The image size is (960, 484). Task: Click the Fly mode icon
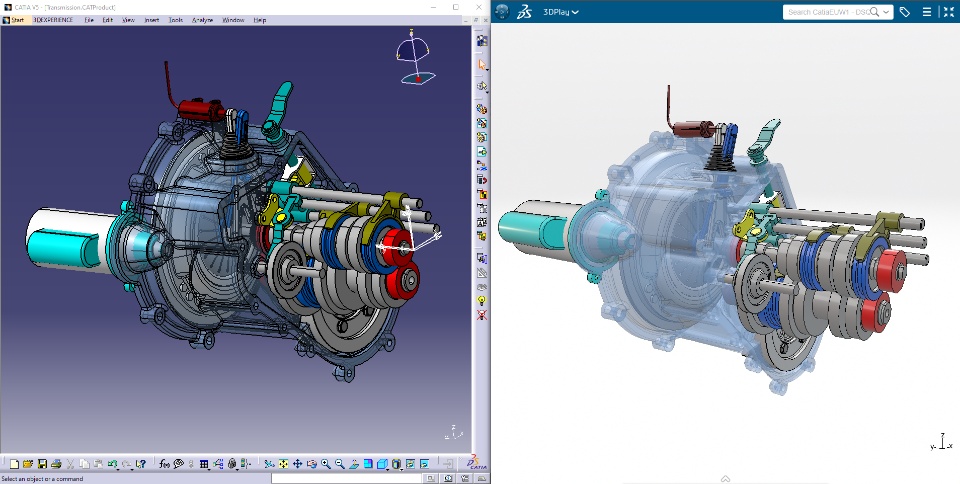[x=268, y=464]
